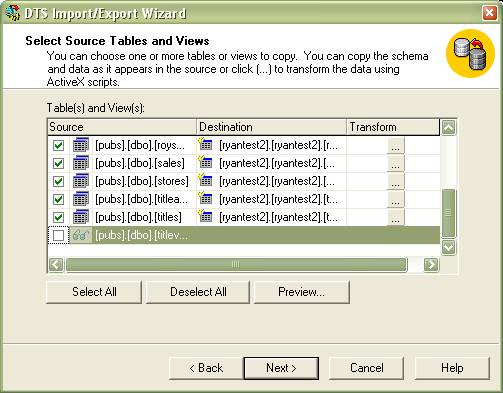The width and height of the screenshot is (503, 393).
Task: Uncheck the [pubs].[dbo].[sales] table checkbox
Action: (x=58, y=164)
